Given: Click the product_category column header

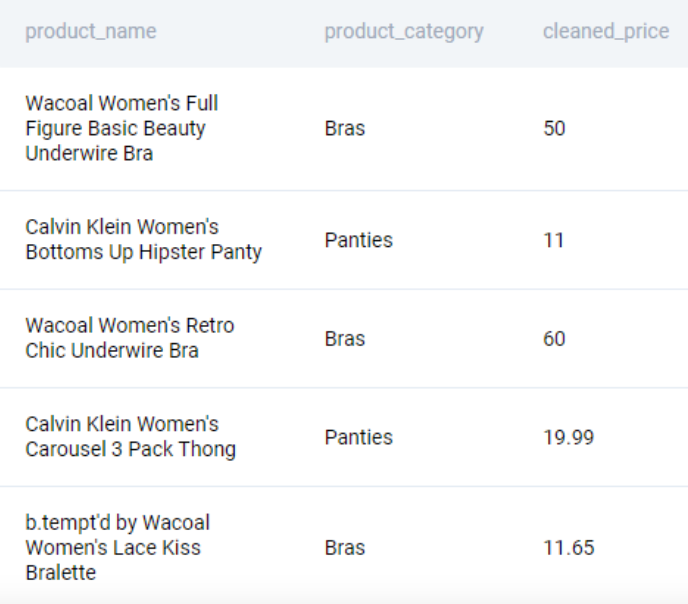Looking at the screenshot, I should [x=403, y=31].
